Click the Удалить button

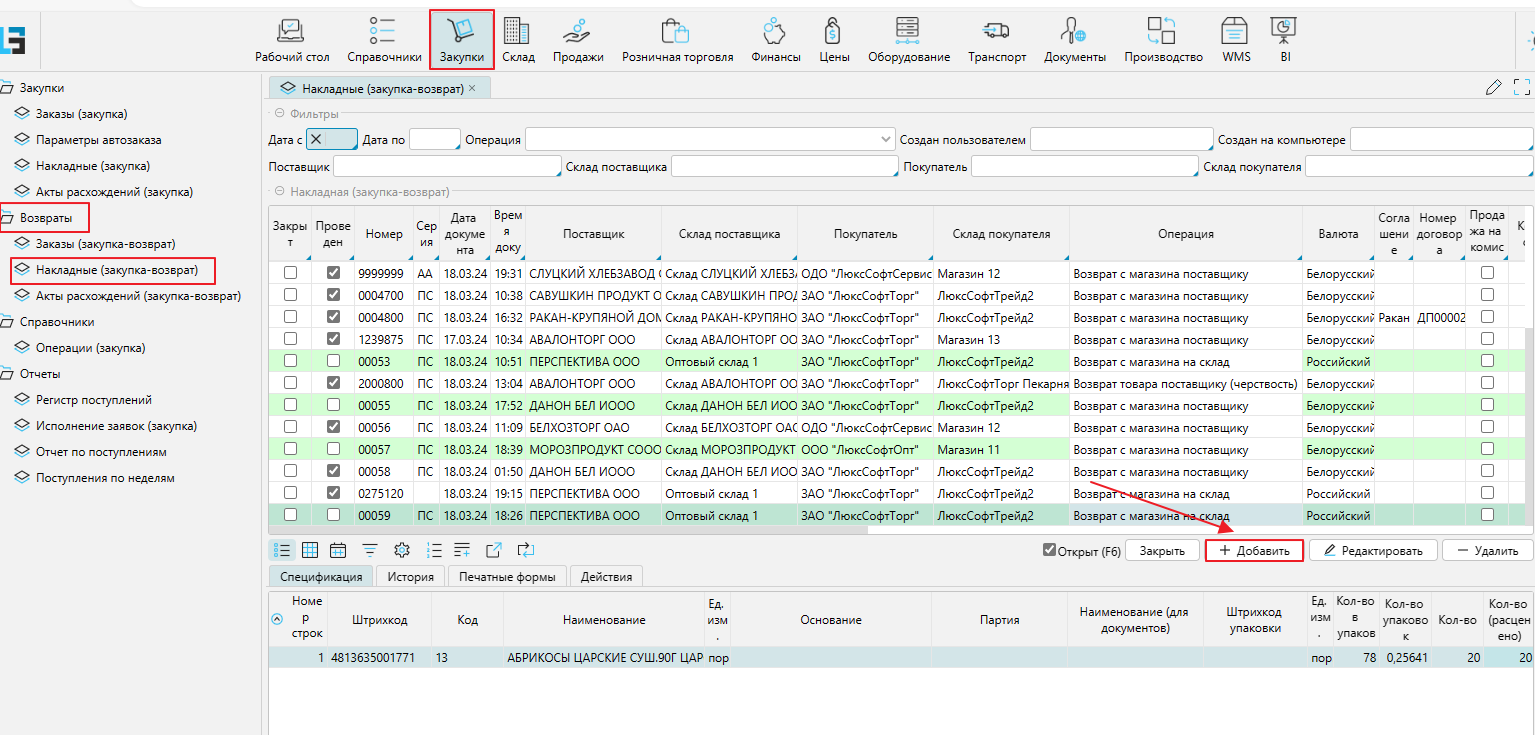tap(1487, 550)
